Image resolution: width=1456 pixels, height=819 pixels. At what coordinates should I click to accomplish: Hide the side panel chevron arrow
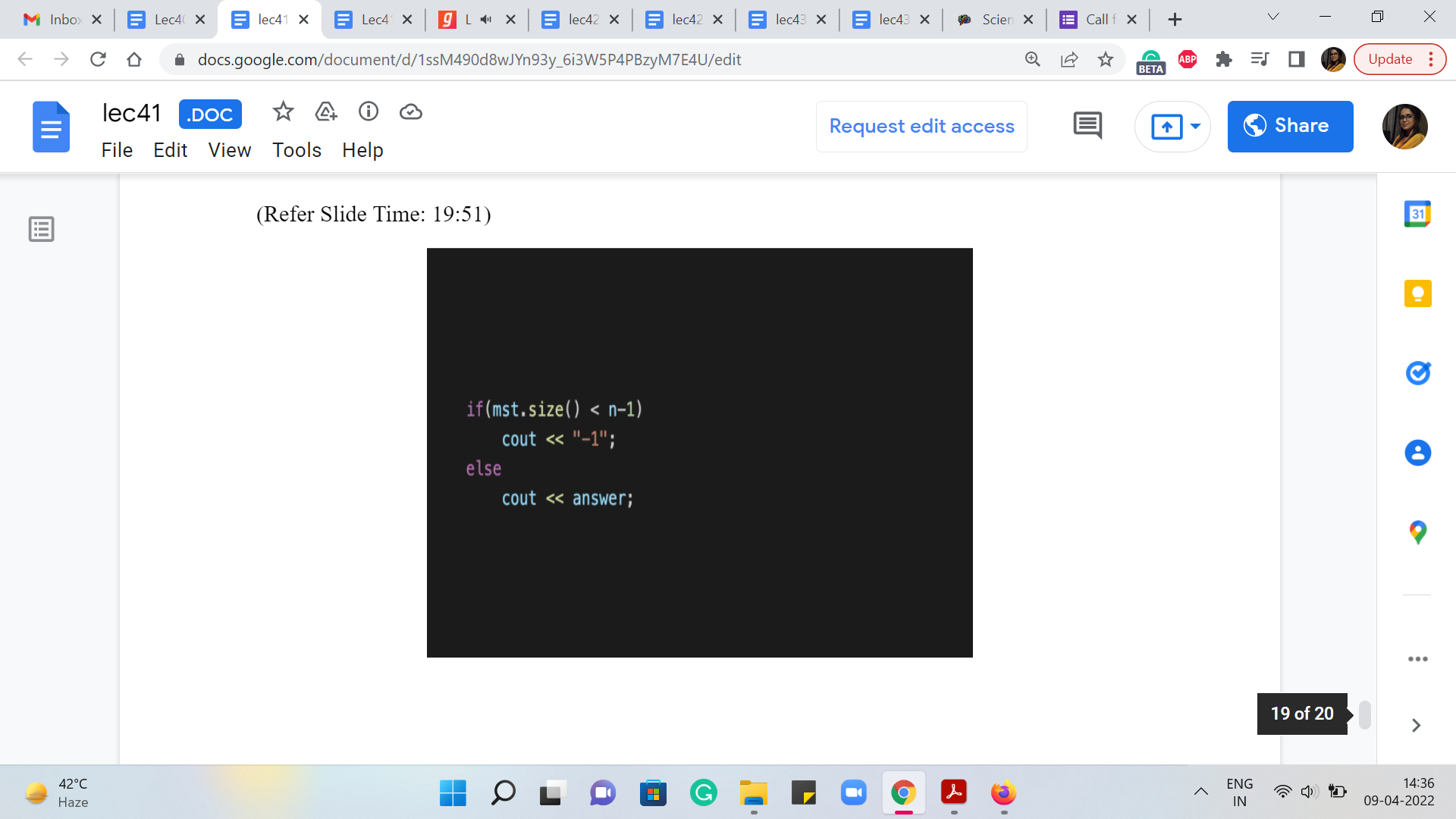pos(1416,725)
